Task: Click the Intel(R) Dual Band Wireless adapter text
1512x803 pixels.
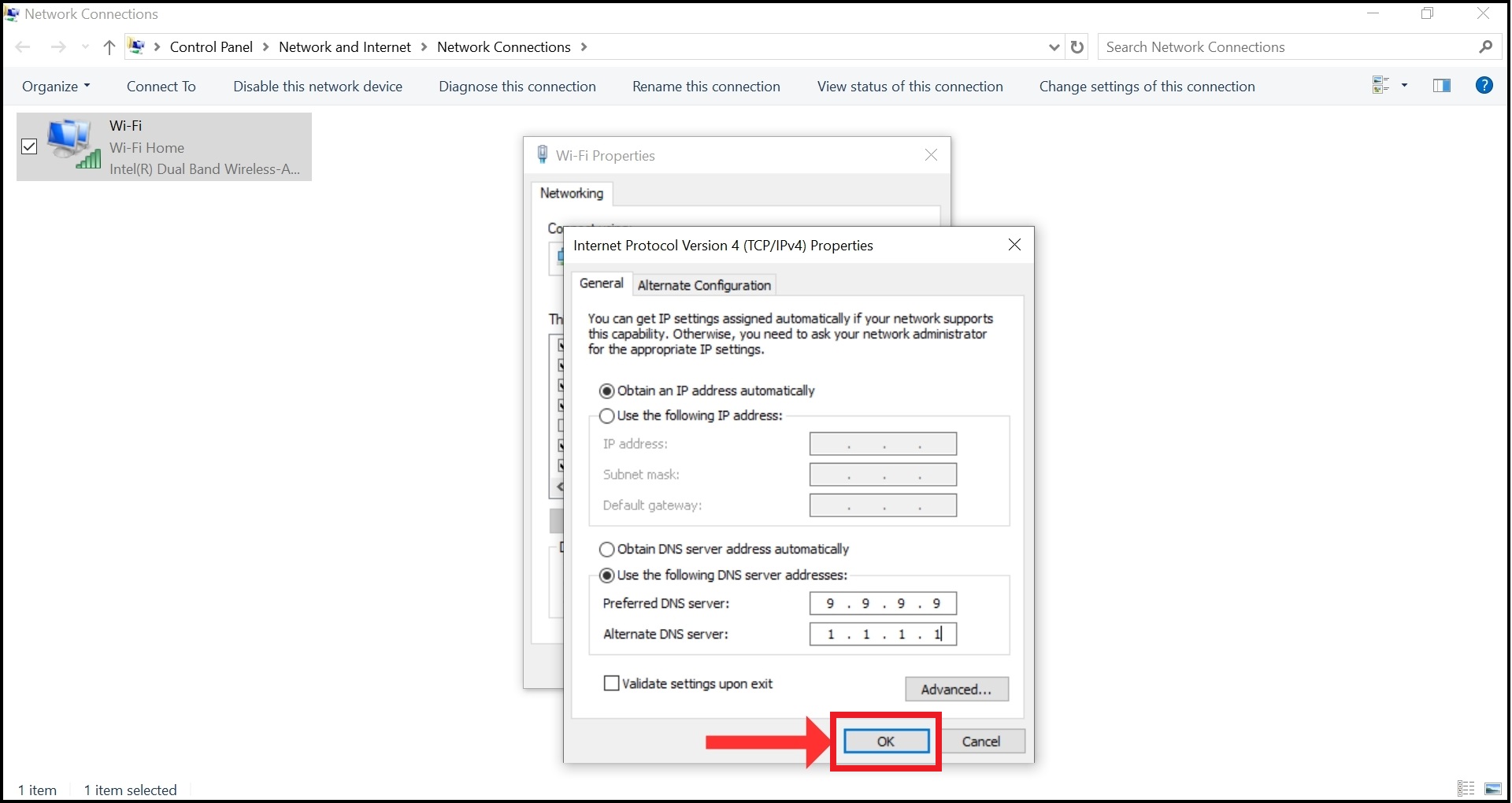Action: [205, 169]
